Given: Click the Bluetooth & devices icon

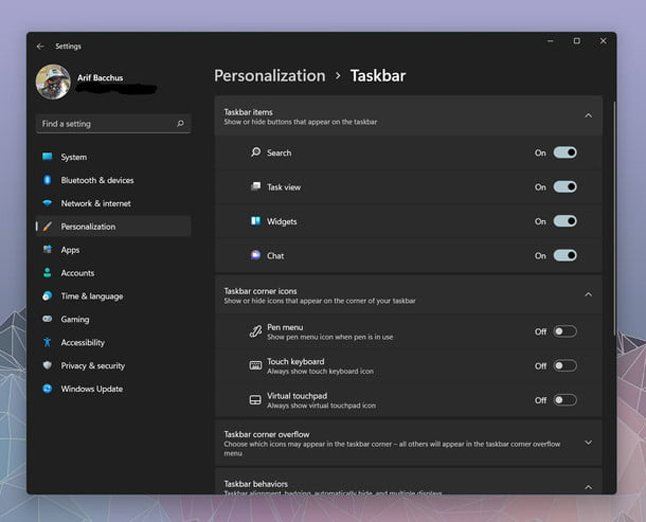Looking at the screenshot, I should [47, 180].
